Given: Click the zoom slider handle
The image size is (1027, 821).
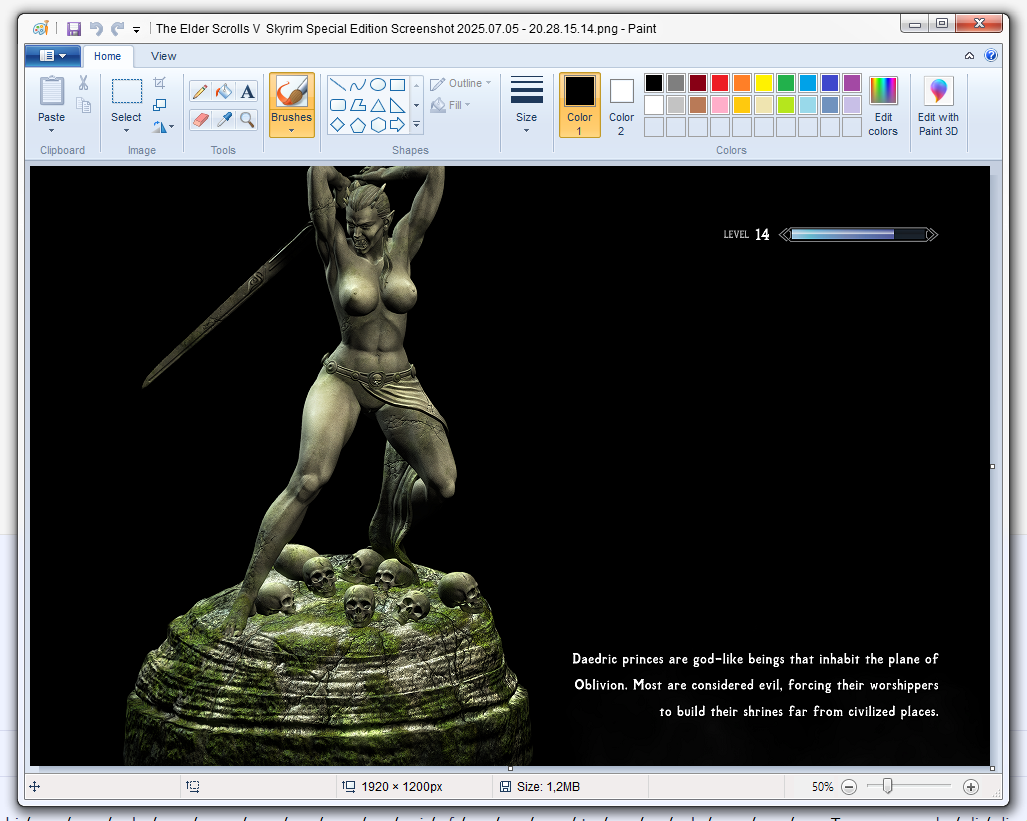Looking at the screenshot, I should pyautogui.click(x=887, y=786).
